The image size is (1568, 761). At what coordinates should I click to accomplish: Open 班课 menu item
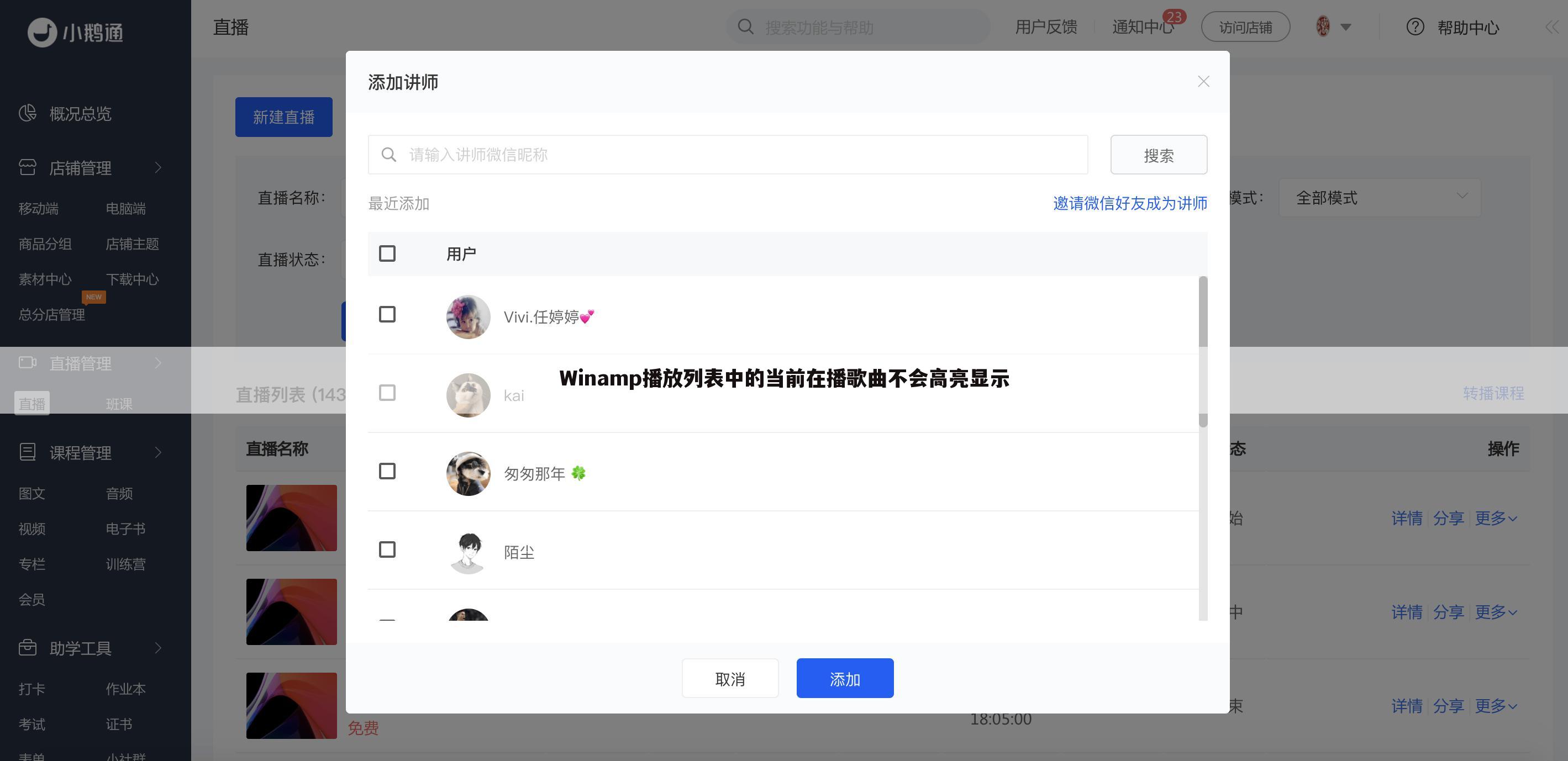coord(119,404)
